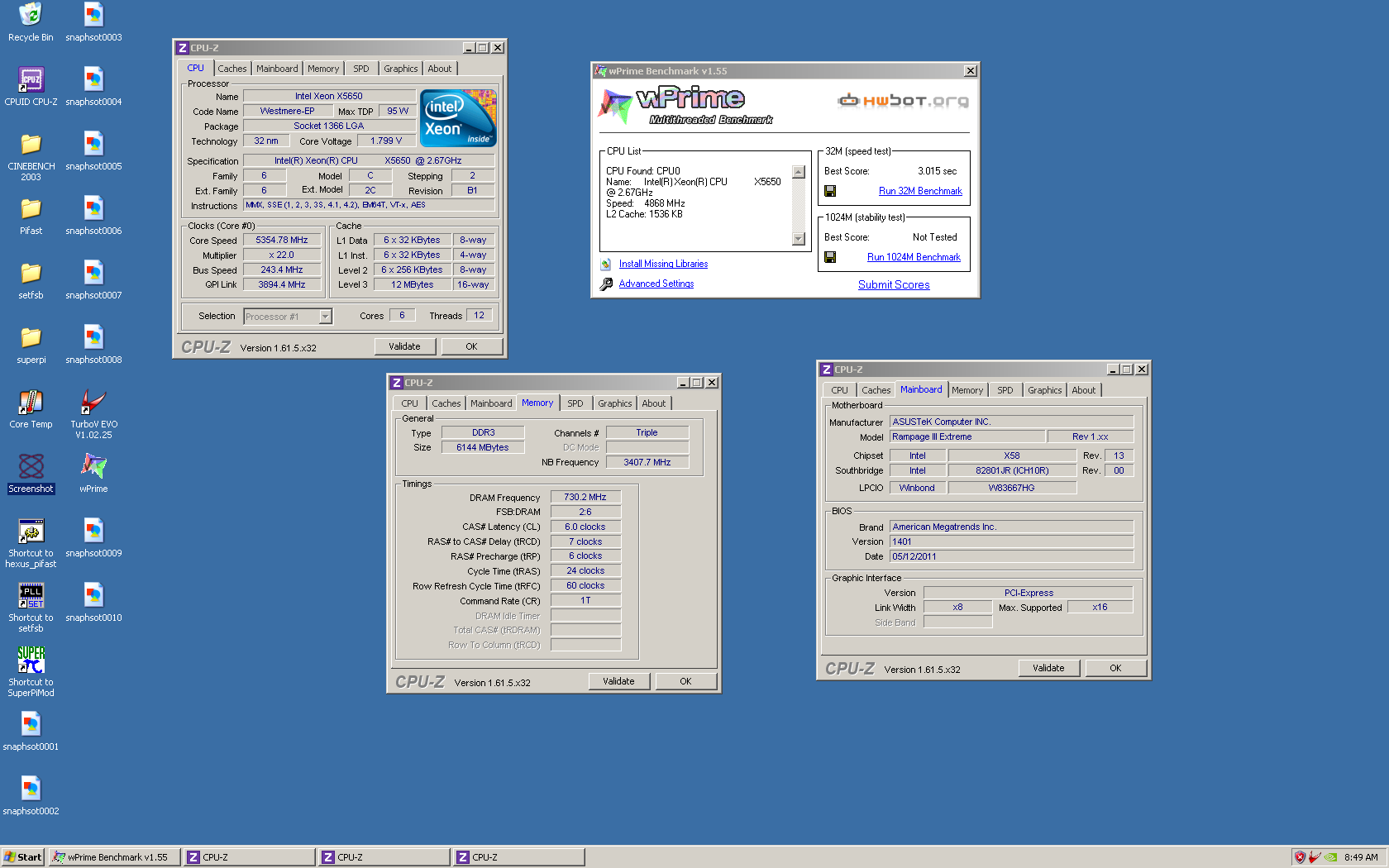Switch to Caches tab in CPU tab window
1389x868 pixels.
231,69
